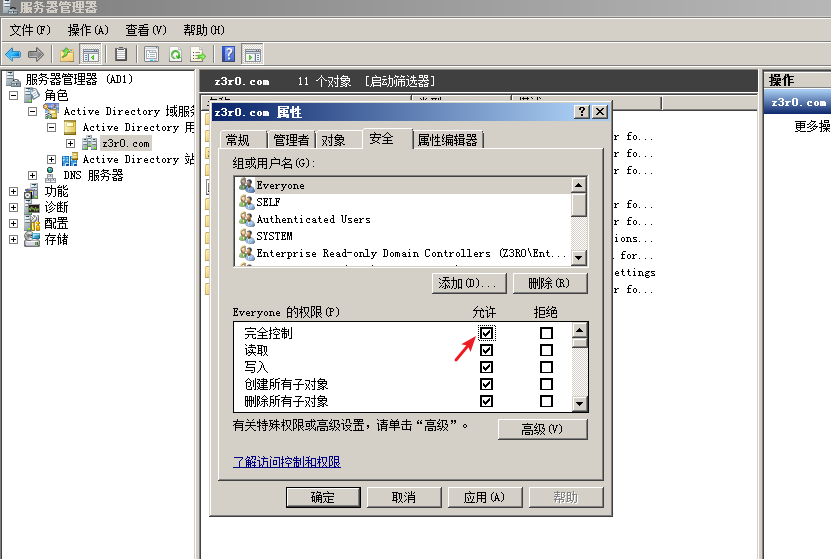This screenshot has height=559, width=831.
Task: Expand the DNS 服务器 node
Action: (x=32, y=175)
